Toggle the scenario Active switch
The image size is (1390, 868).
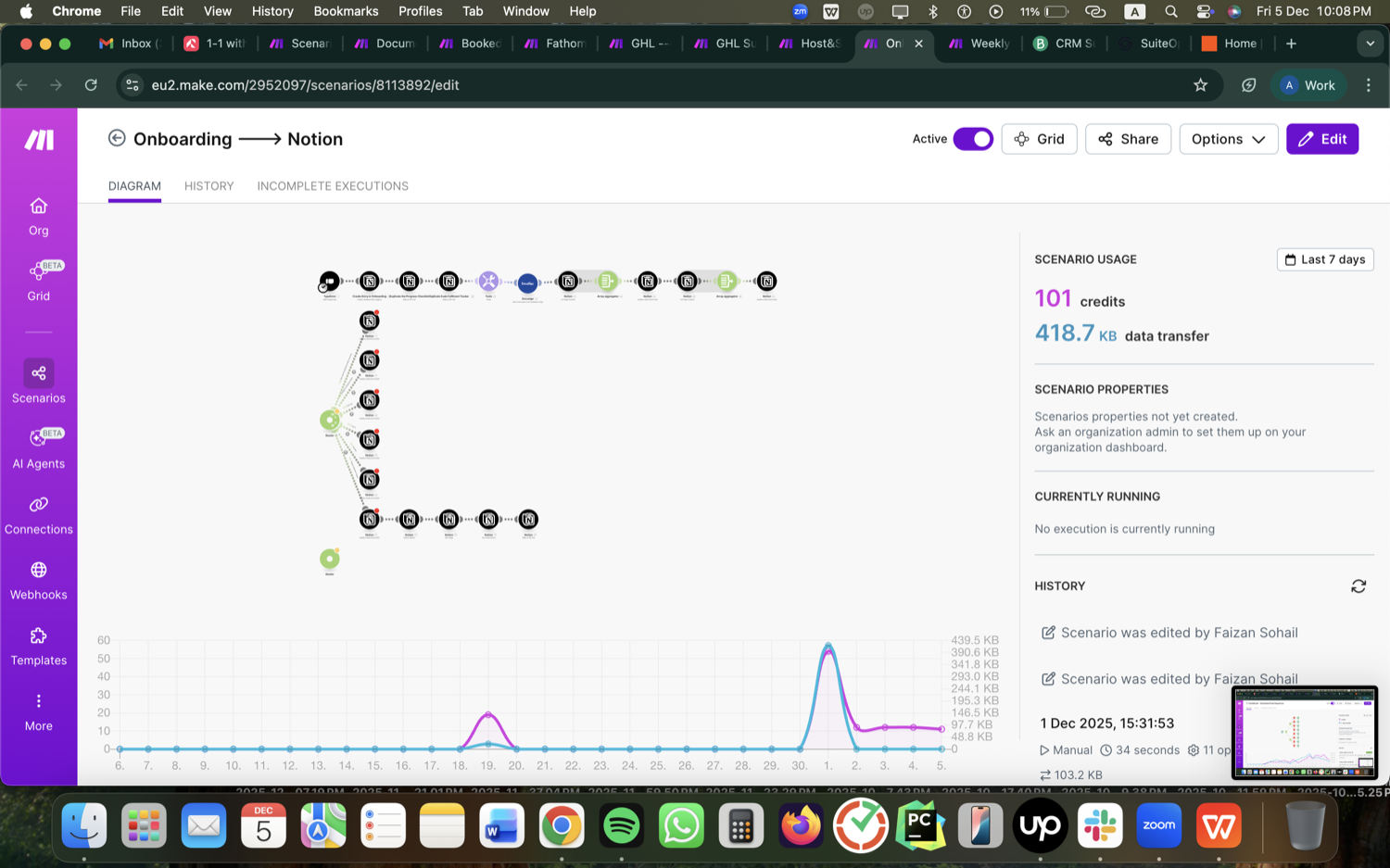point(973,139)
